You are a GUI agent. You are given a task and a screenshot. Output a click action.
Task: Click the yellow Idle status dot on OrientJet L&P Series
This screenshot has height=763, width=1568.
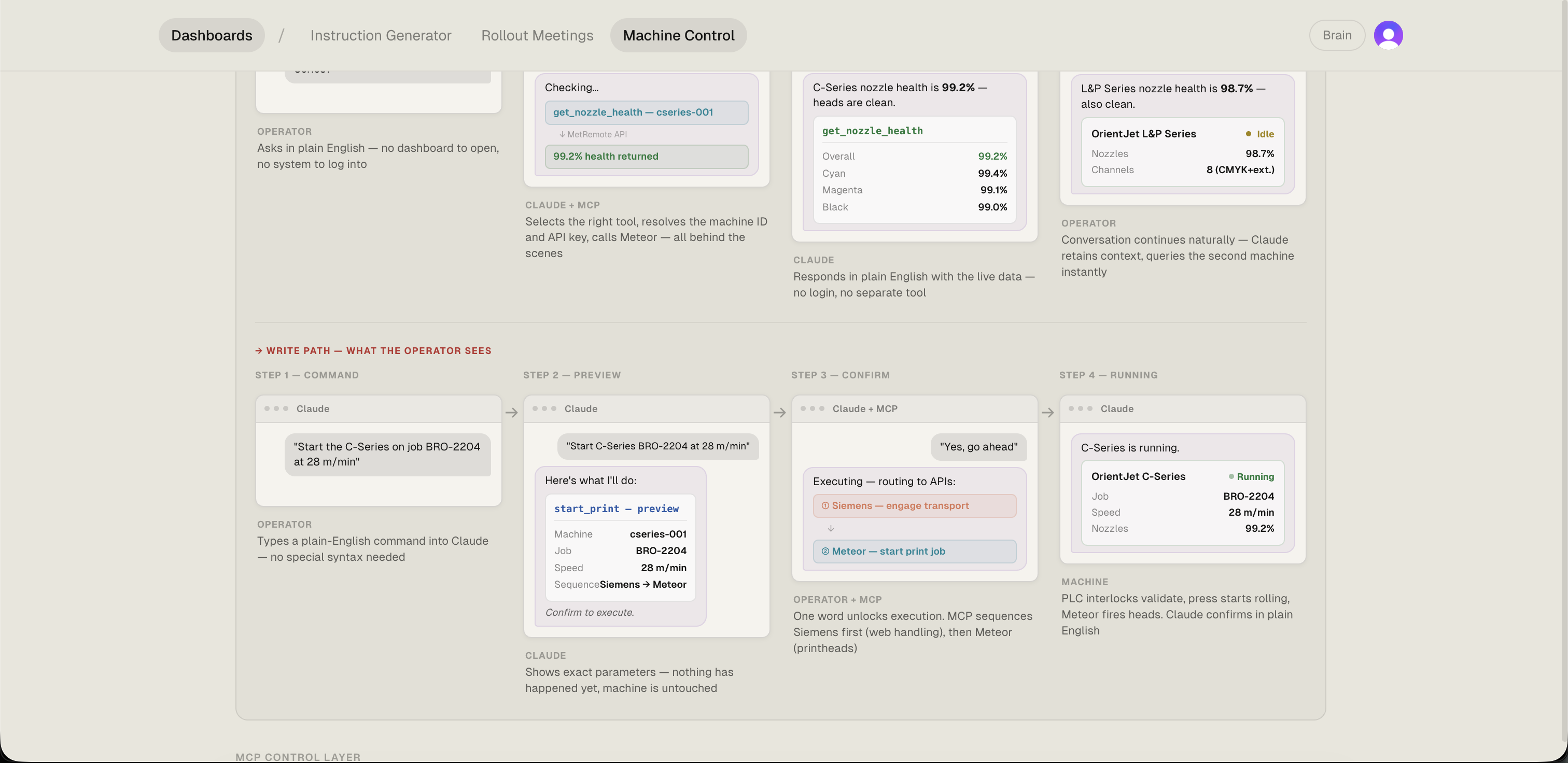click(1249, 134)
